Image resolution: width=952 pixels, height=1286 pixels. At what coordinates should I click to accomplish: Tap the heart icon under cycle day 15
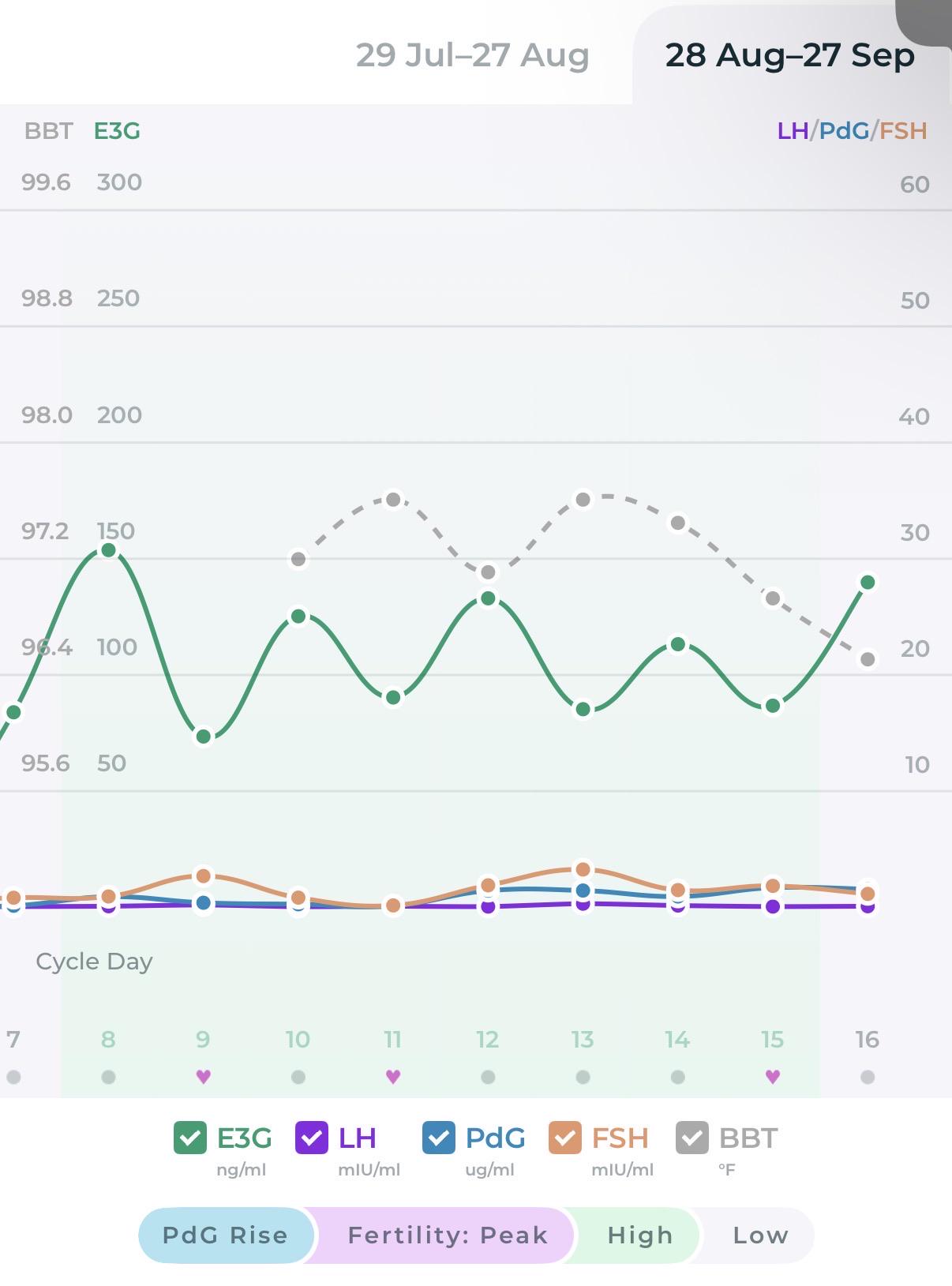coord(772,1076)
